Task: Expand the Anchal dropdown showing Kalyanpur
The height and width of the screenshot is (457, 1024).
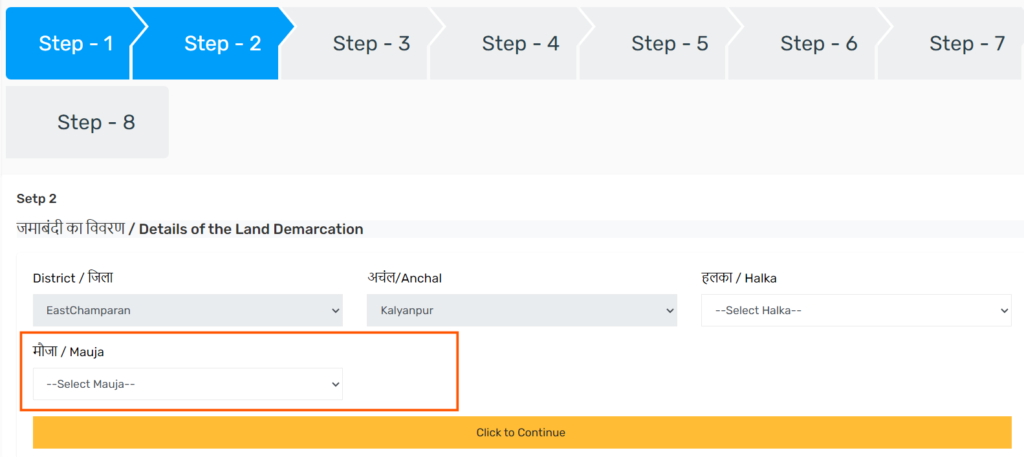Action: (x=522, y=310)
